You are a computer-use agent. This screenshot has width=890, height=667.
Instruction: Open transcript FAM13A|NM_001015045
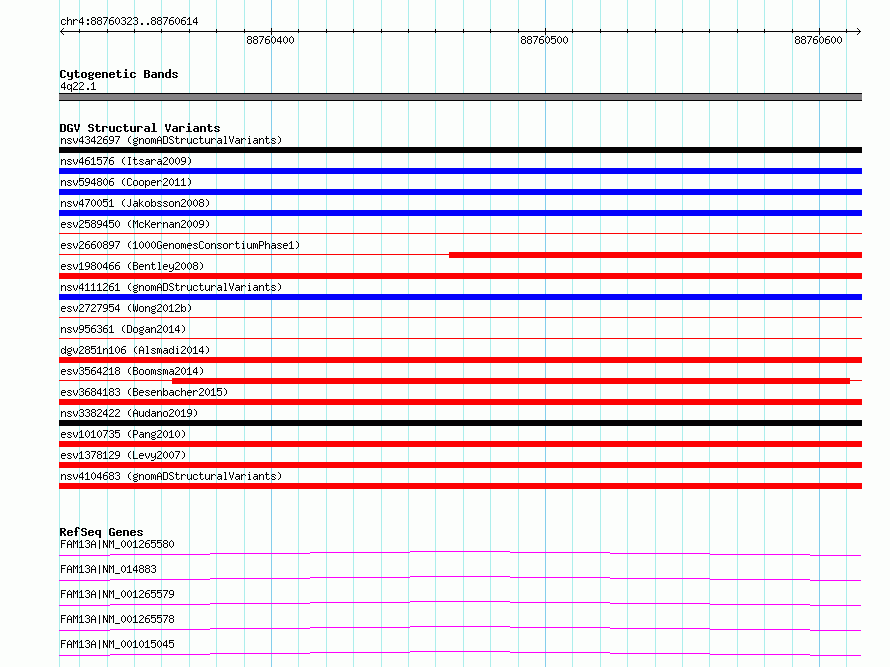coord(117,644)
